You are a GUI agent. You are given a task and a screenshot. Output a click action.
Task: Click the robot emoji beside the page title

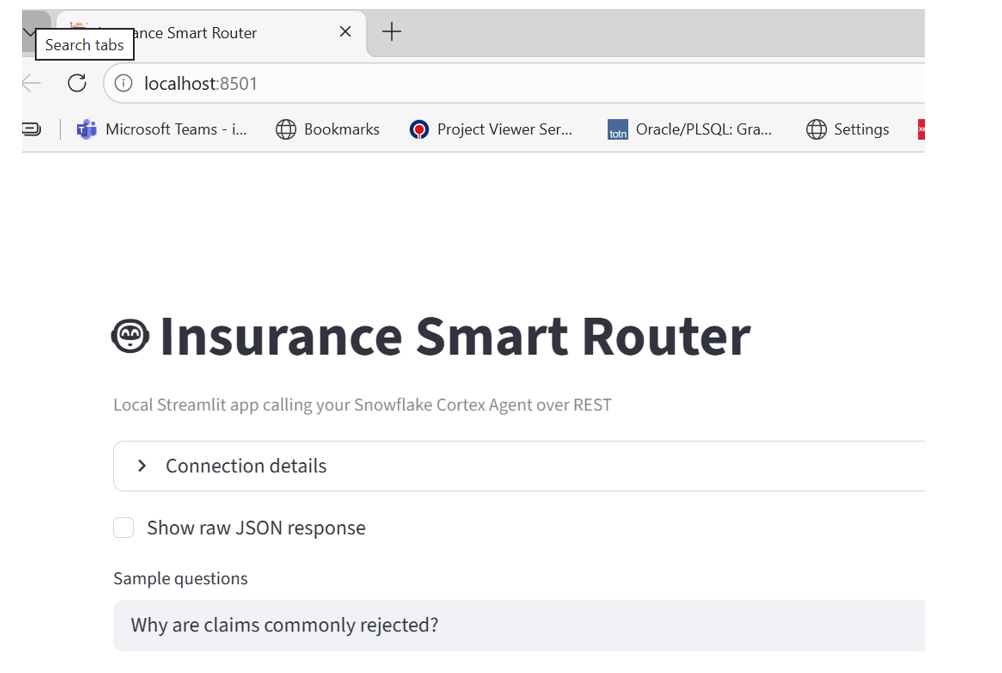[130, 336]
